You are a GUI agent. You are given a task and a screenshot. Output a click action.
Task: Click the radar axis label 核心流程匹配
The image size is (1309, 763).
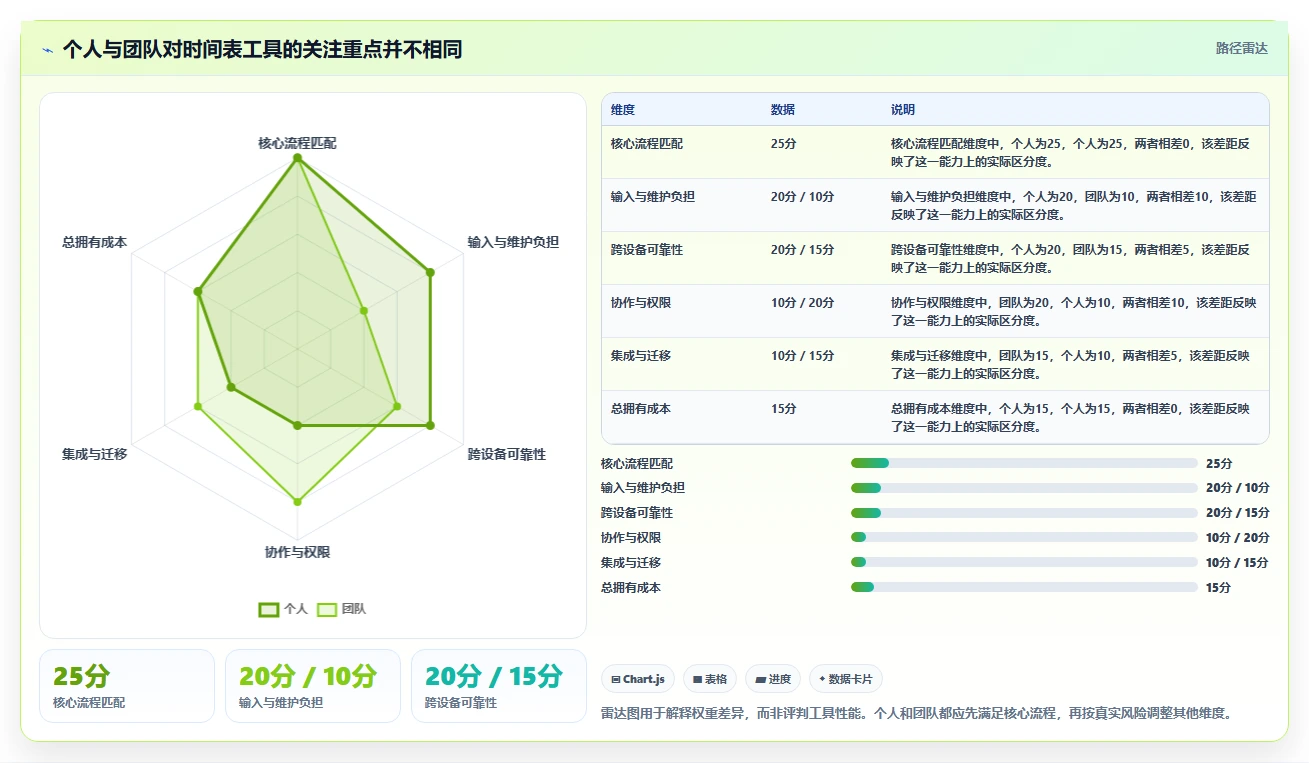click(x=297, y=143)
